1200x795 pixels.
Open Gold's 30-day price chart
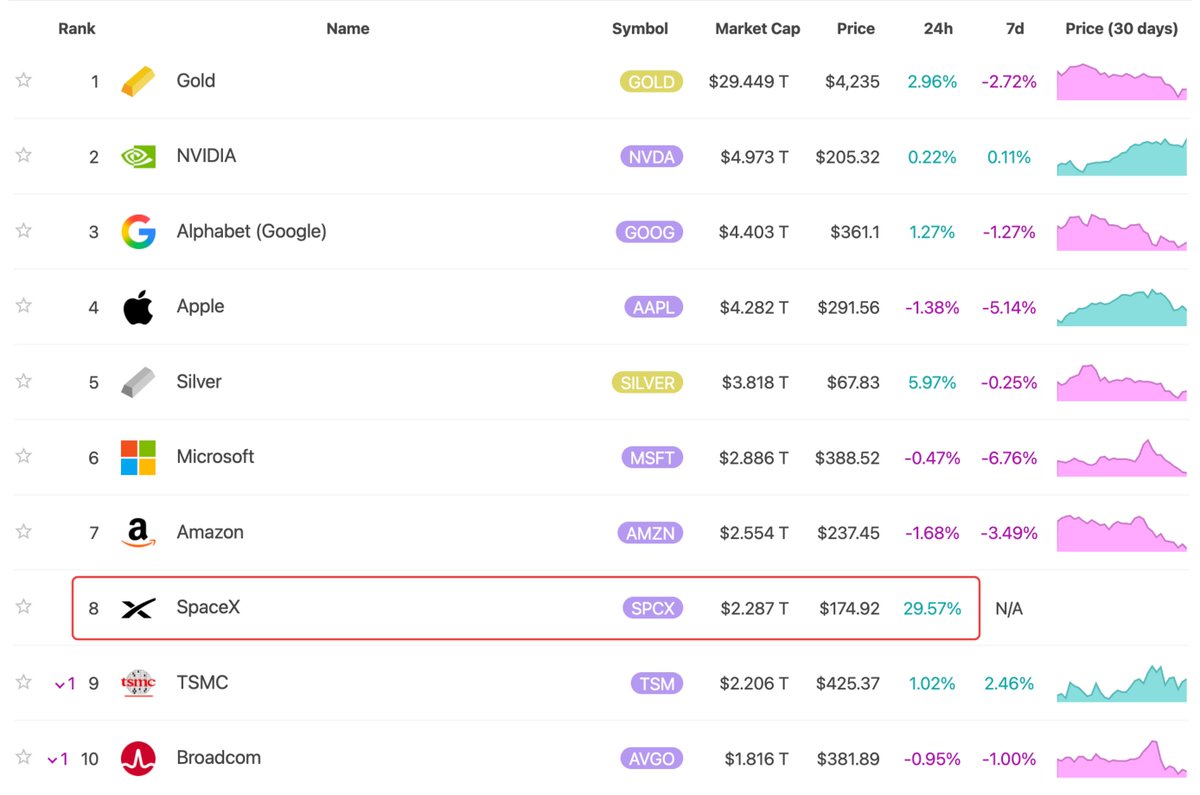point(1122,82)
